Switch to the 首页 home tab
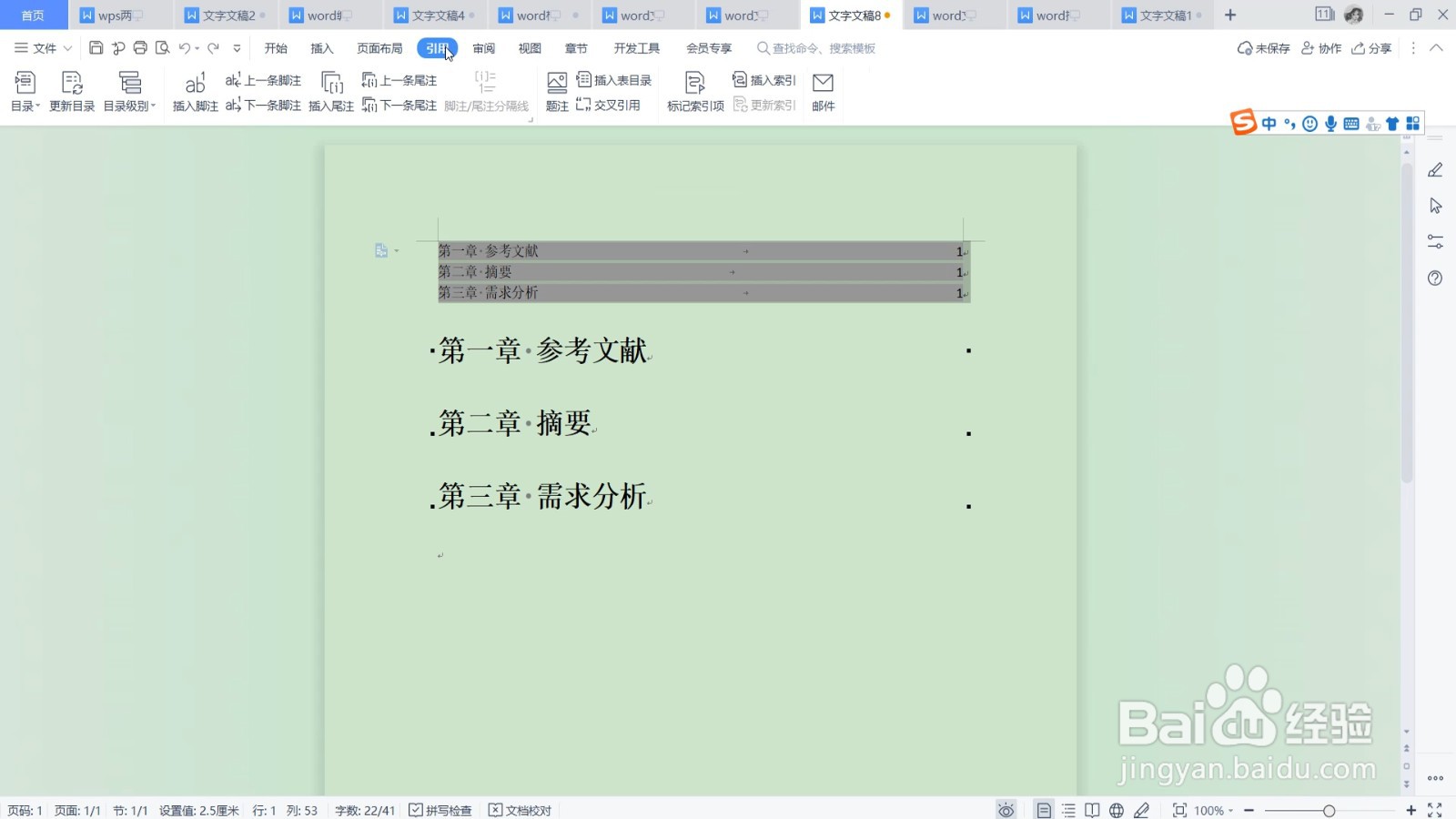The height and width of the screenshot is (819, 1456). (33, 15)
